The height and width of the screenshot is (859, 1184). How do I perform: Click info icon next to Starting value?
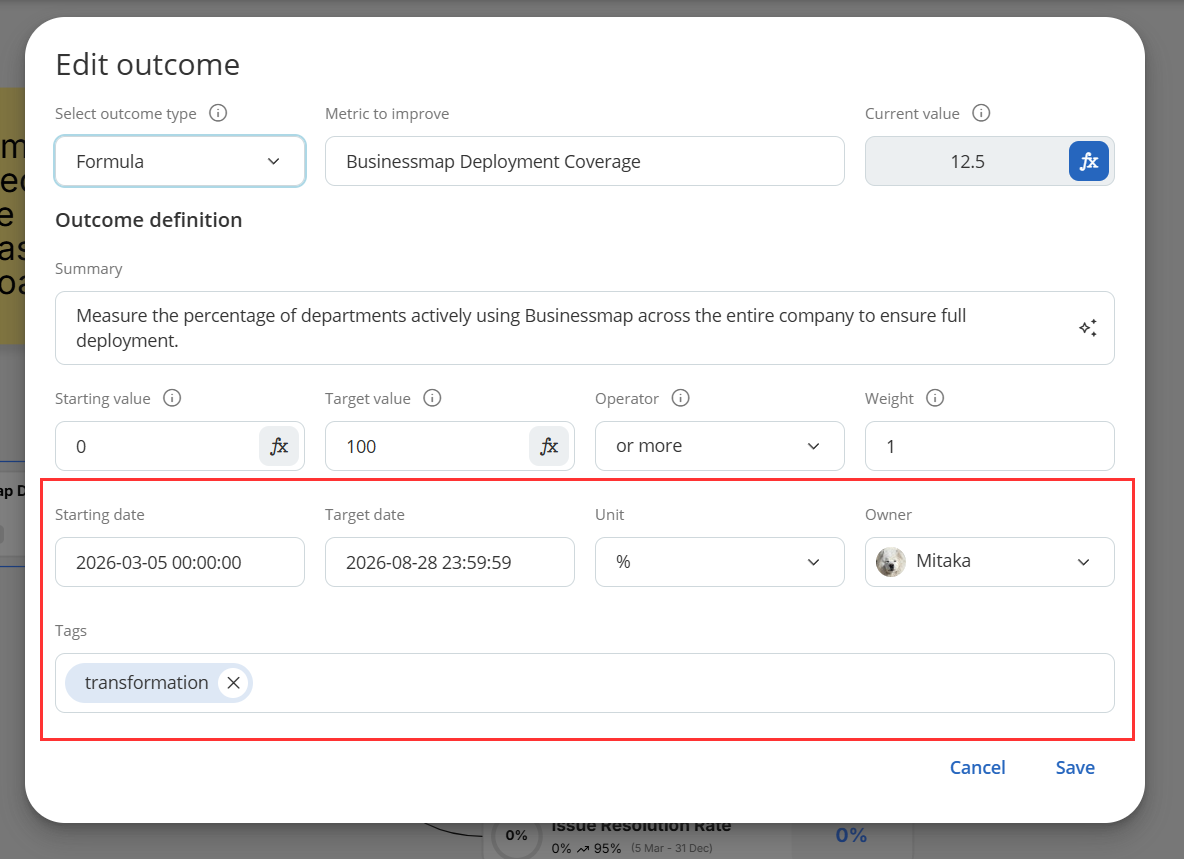(x=172, y=398)
